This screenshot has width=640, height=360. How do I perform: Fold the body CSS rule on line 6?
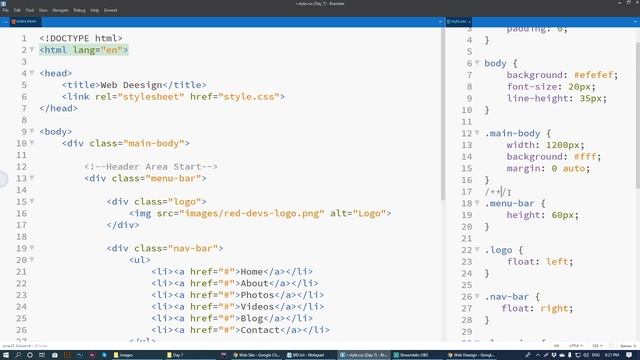(477, 63)
